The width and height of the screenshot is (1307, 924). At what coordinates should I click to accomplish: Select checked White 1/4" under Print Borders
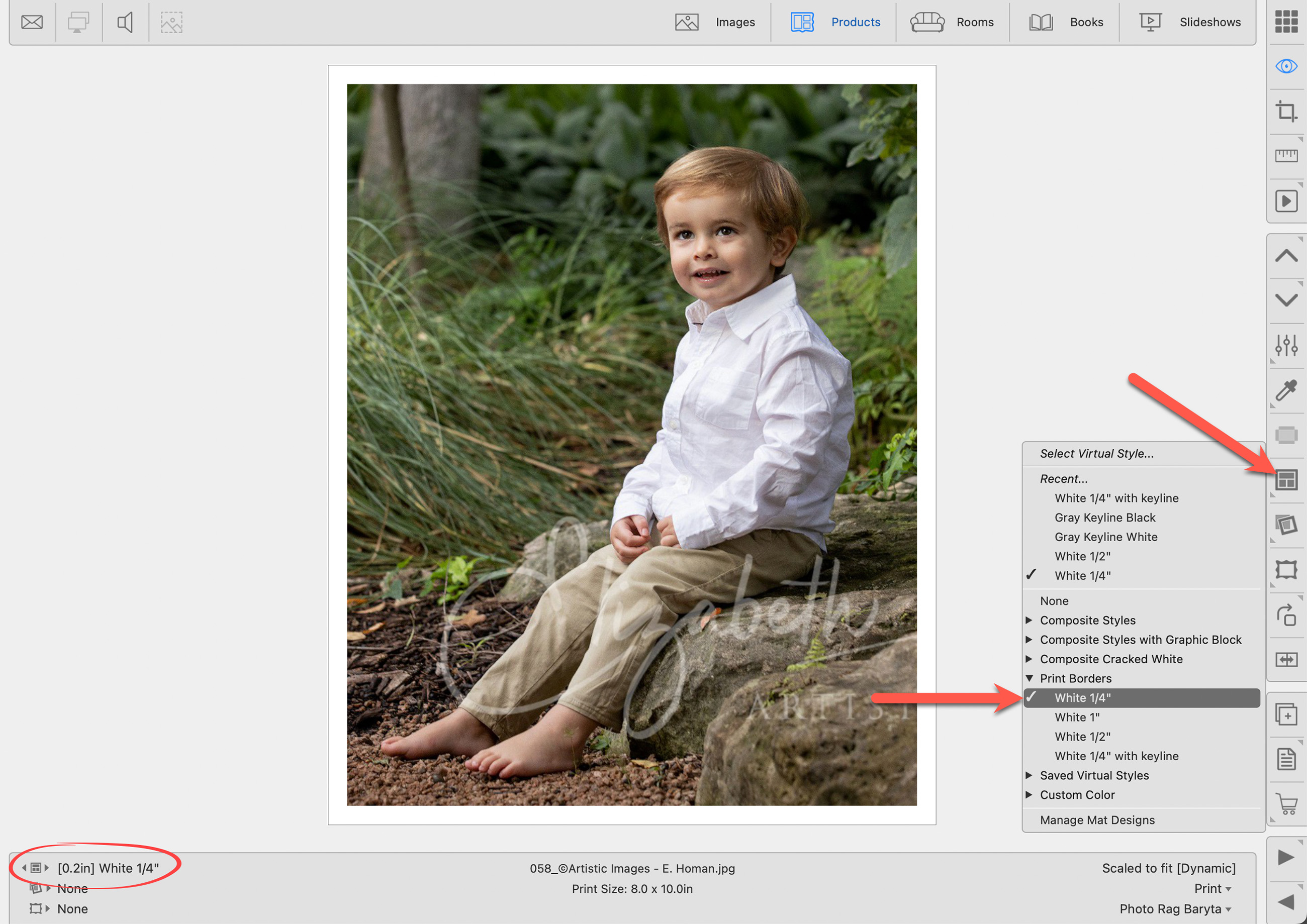pos(1082,697)
